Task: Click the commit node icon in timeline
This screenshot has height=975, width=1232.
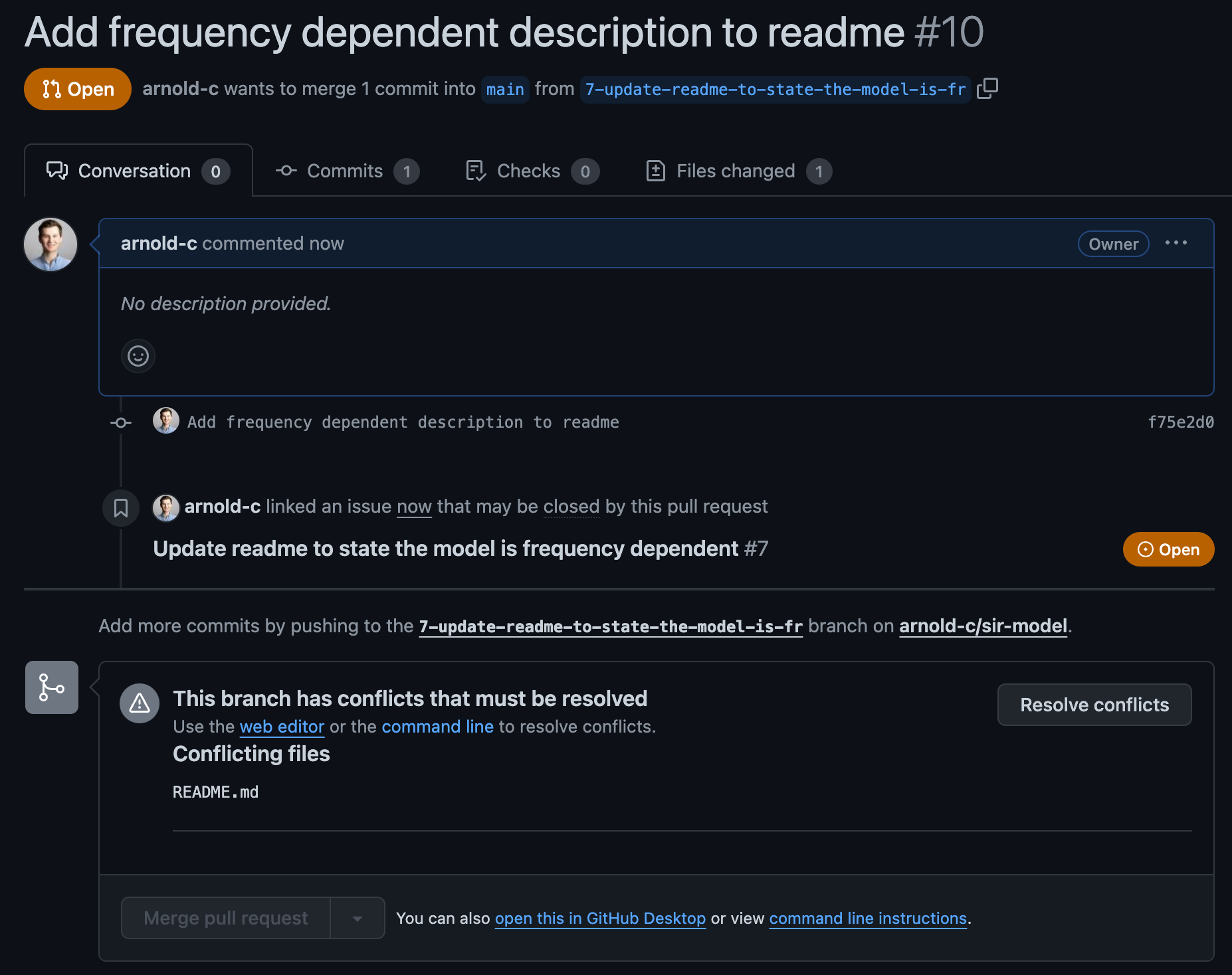Action: pos(121,422)
